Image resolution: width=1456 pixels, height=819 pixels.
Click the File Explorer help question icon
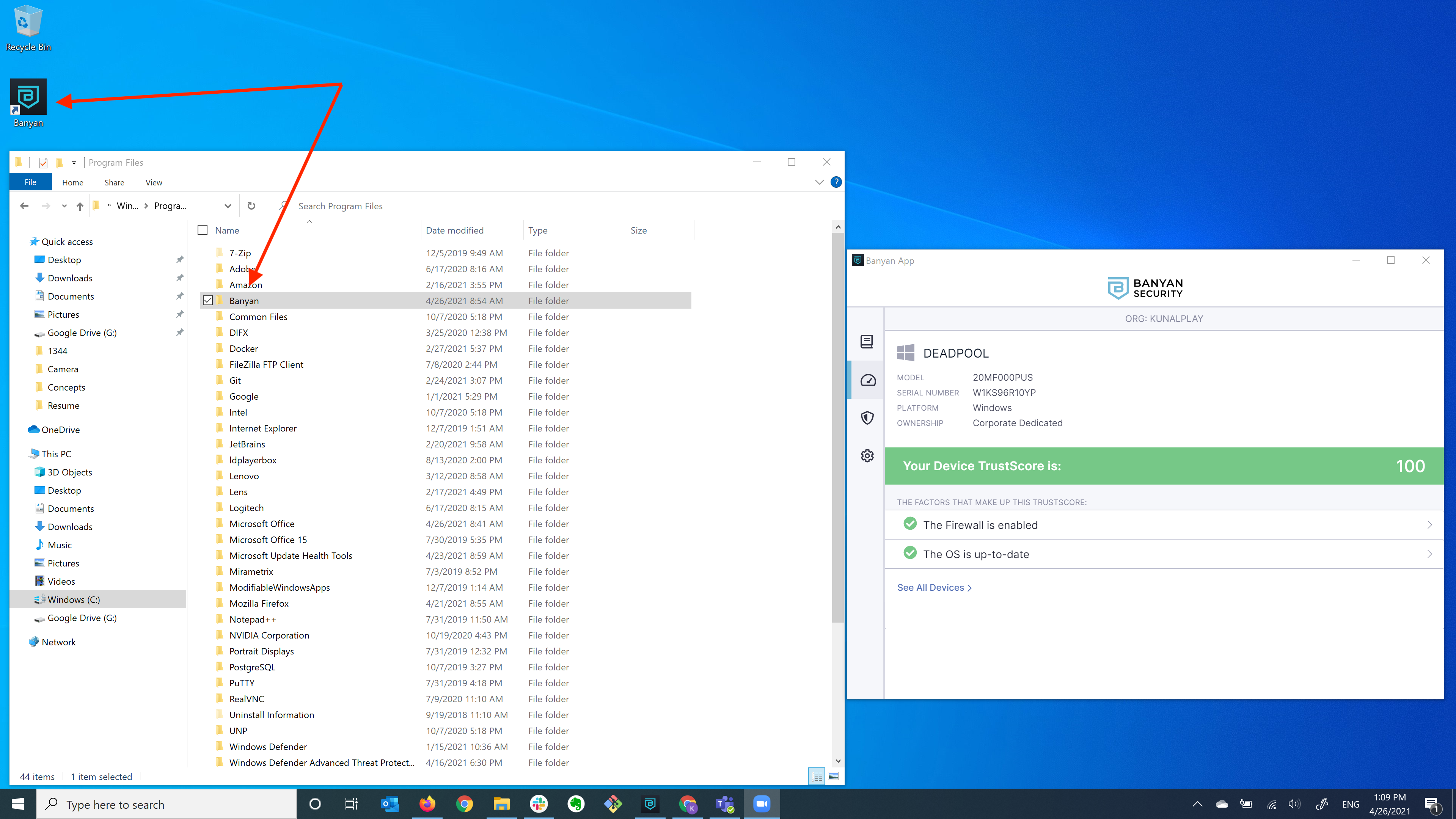click(x=836, y=182)
